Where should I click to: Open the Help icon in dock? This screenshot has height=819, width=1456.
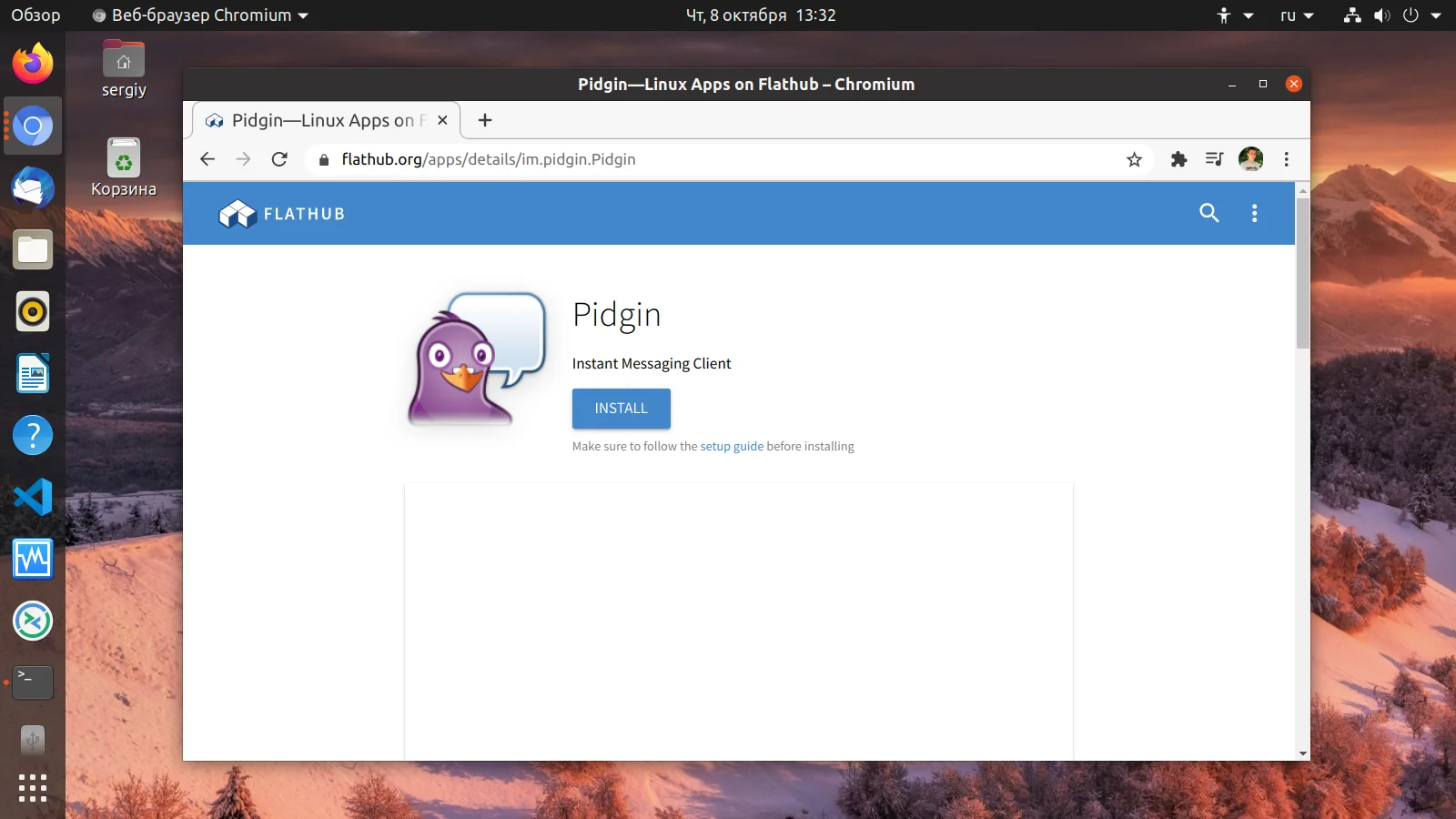click(33, 435)
